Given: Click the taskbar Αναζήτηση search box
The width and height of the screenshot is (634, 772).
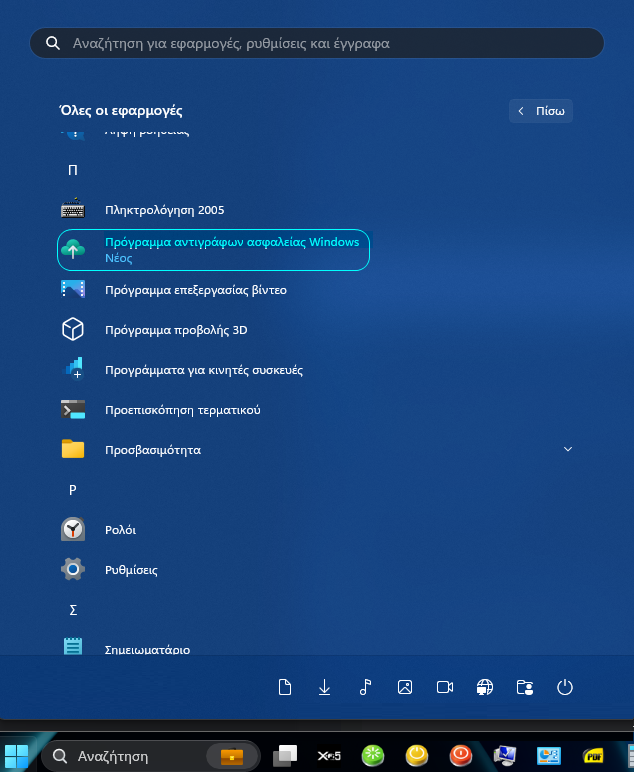Looking at the screenshot, I should (151, 756).
